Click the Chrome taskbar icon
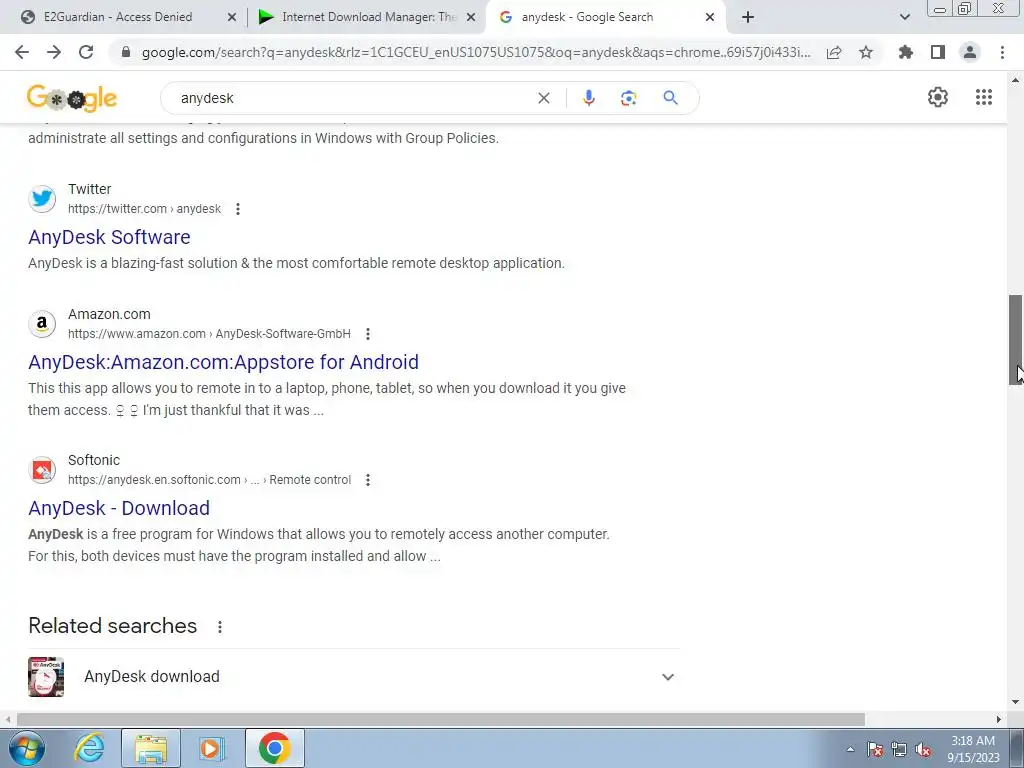This screenshot has height=768, width=1024. pyautogui.click(x=275, y=748)
